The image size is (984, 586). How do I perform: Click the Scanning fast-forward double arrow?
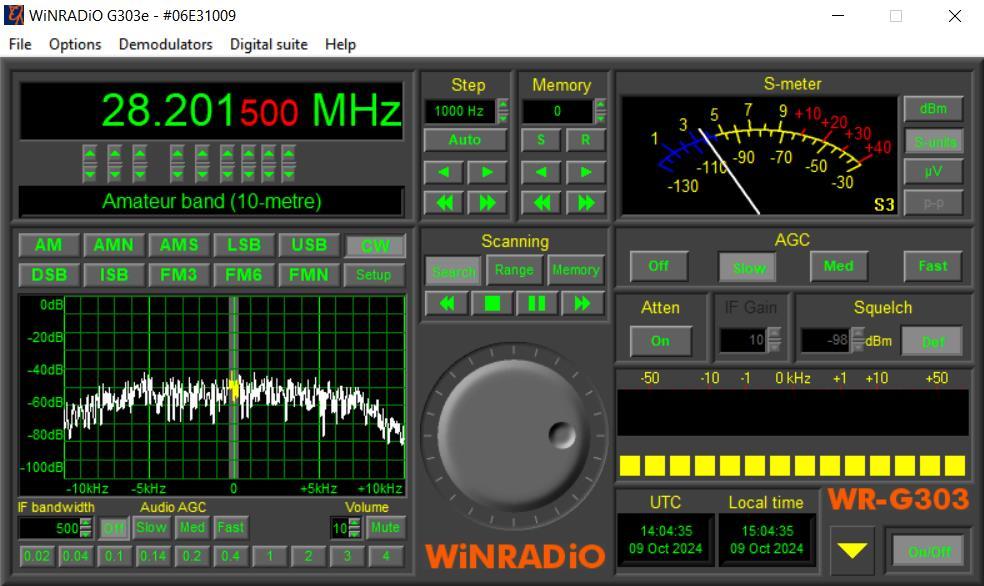coord(581,303)
